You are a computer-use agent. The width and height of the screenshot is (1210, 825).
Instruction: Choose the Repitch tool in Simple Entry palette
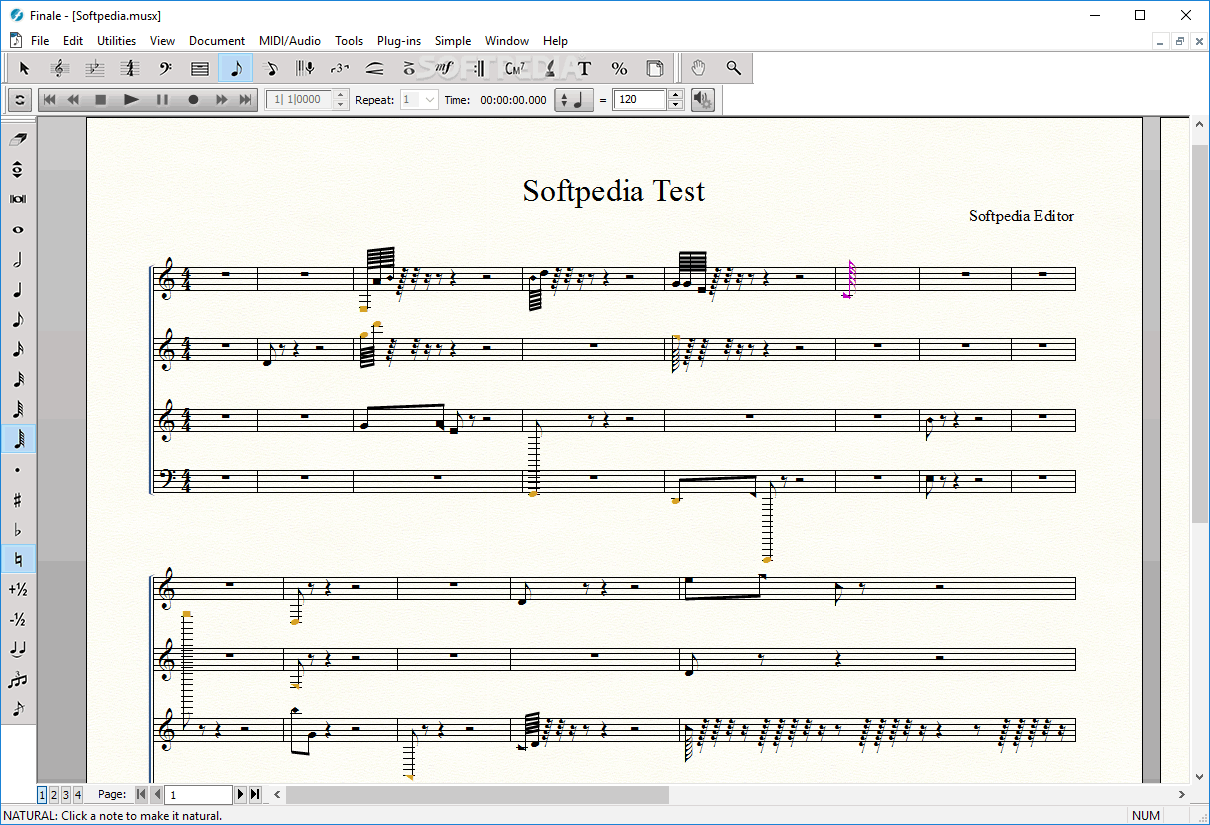(x=18, y=170)
